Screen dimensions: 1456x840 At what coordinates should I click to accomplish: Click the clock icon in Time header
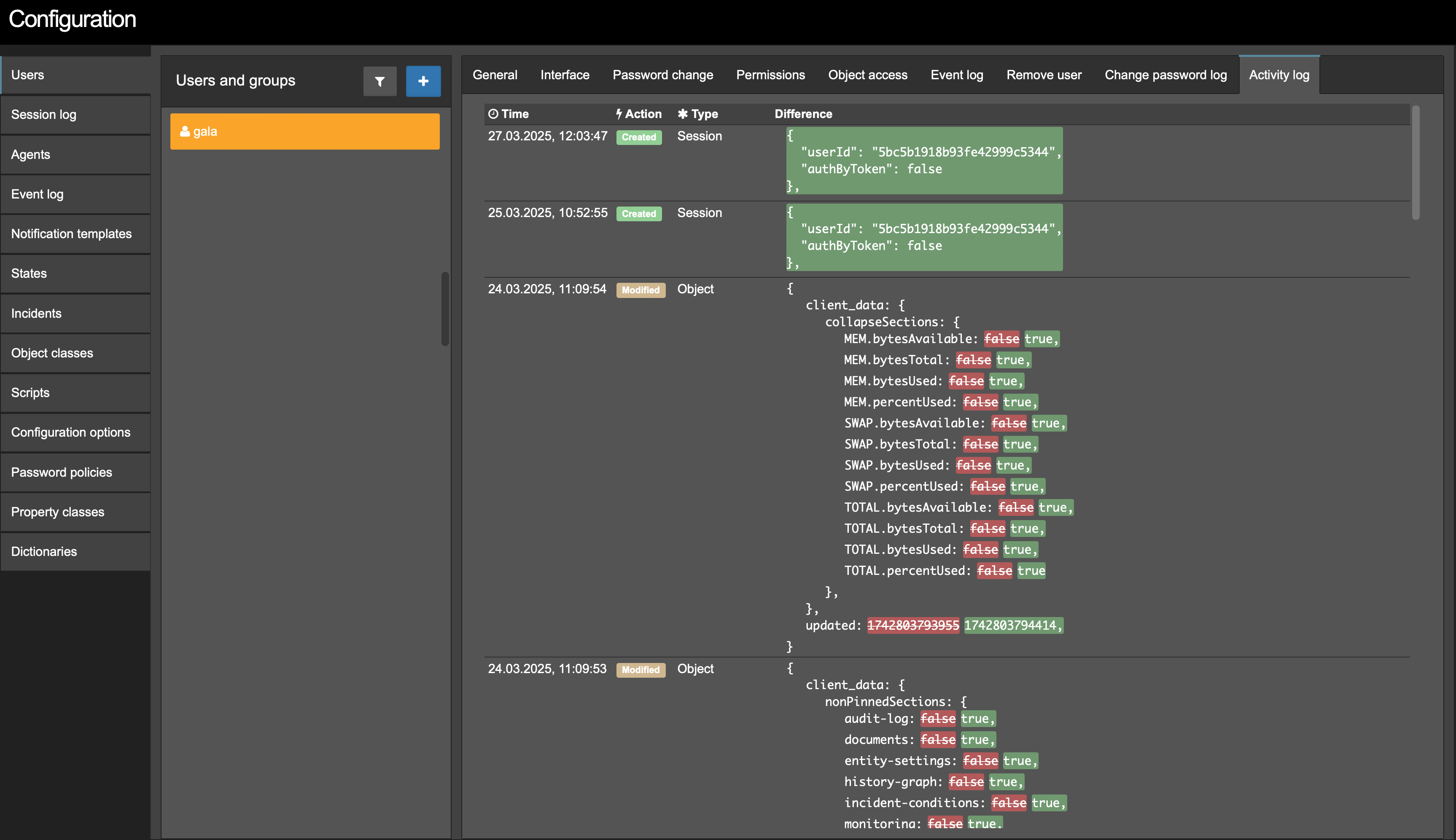click(x=493, y=114)
